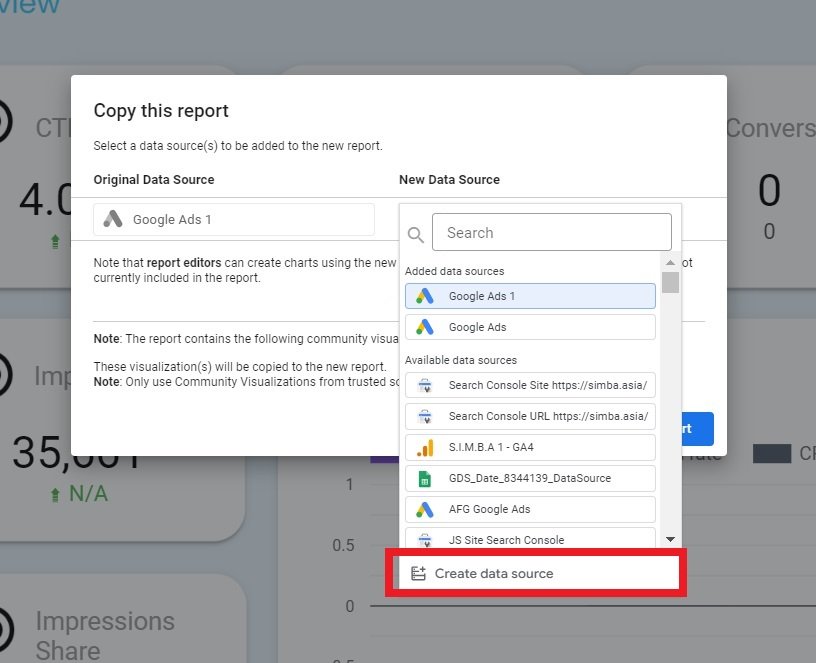Click the orange Analytics icon for S.I.M.B.A 1 - GA4
This screenshot has height=663, width=816.
(425, 447)
